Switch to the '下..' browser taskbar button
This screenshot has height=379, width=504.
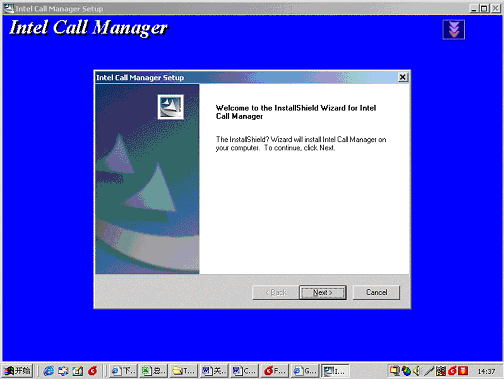(x=123, y=371)
